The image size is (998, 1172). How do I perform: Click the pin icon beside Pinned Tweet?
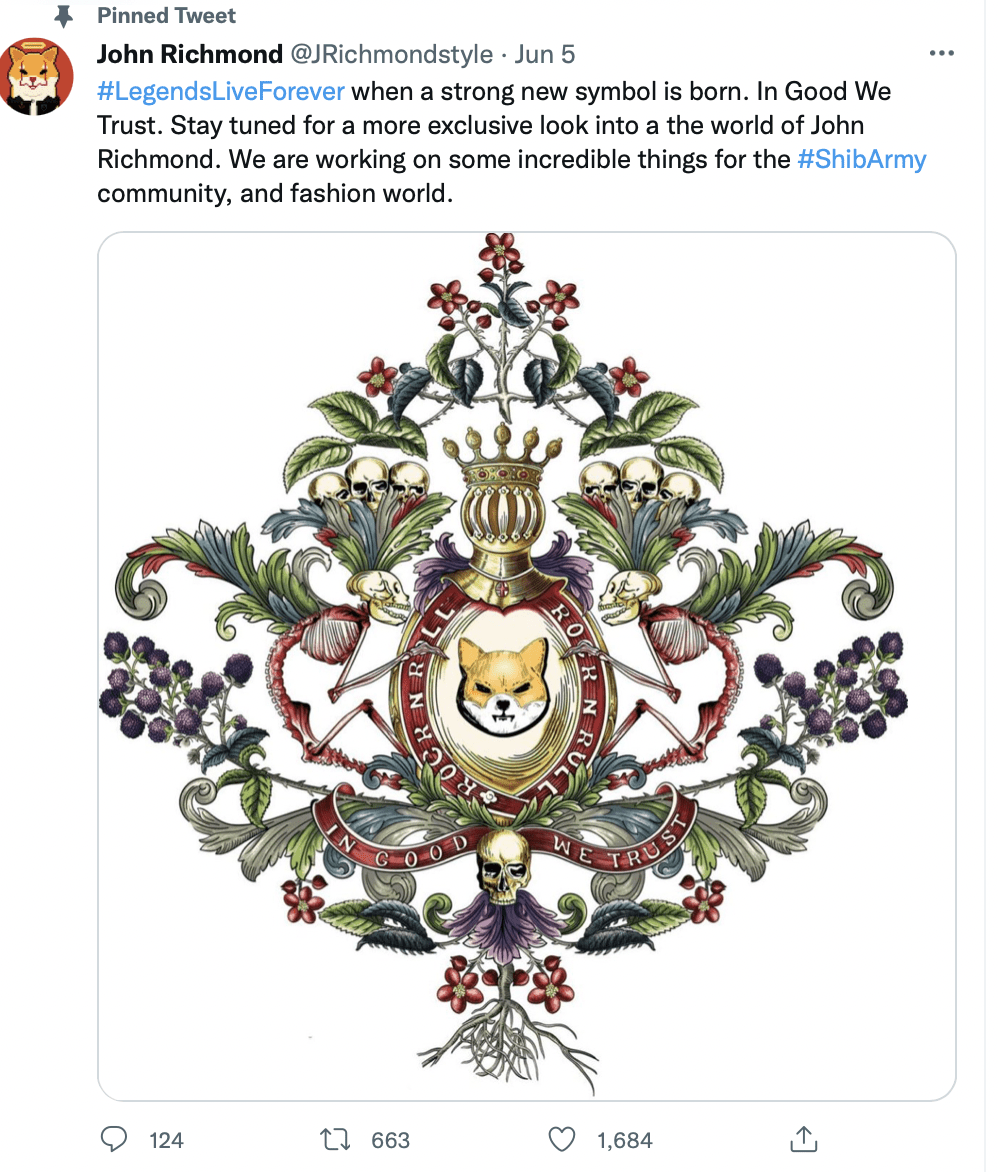pos(64,16)
